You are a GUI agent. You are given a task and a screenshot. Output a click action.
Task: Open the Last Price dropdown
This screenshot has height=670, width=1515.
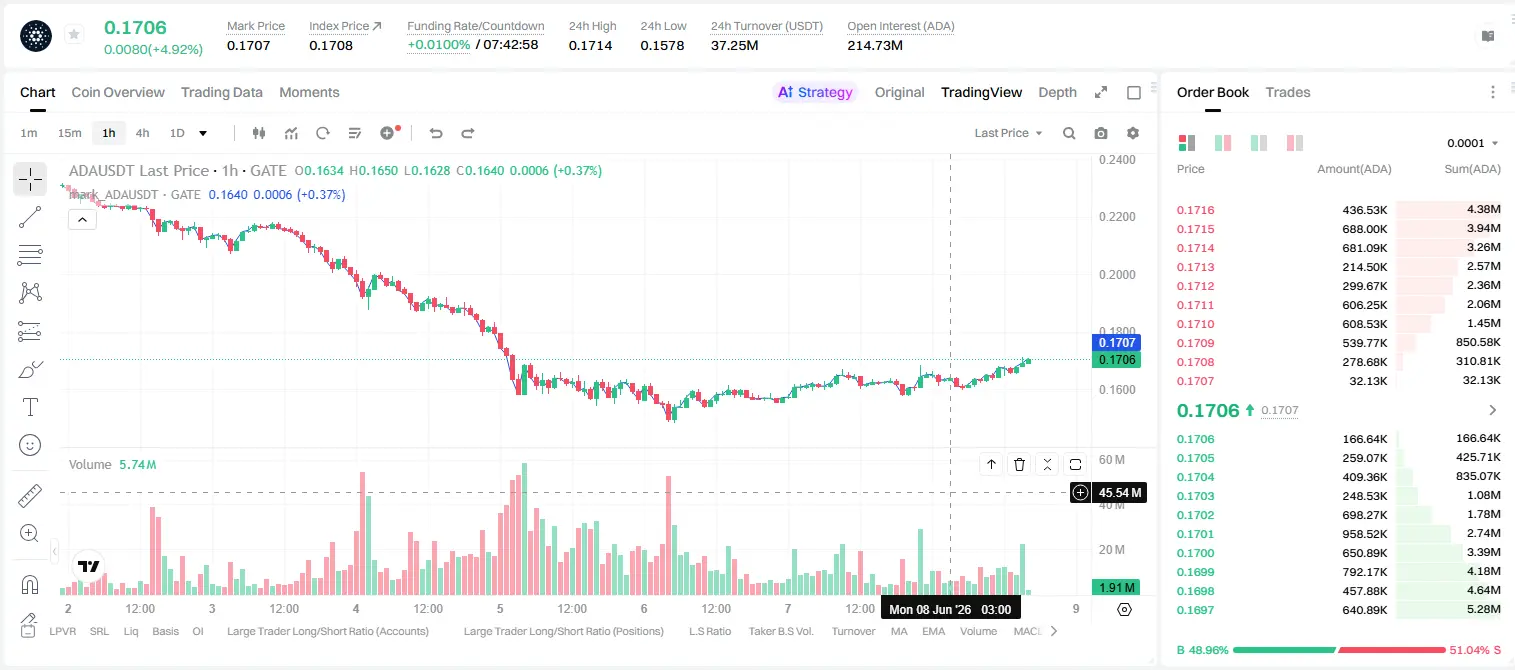tap(1008, 133)
